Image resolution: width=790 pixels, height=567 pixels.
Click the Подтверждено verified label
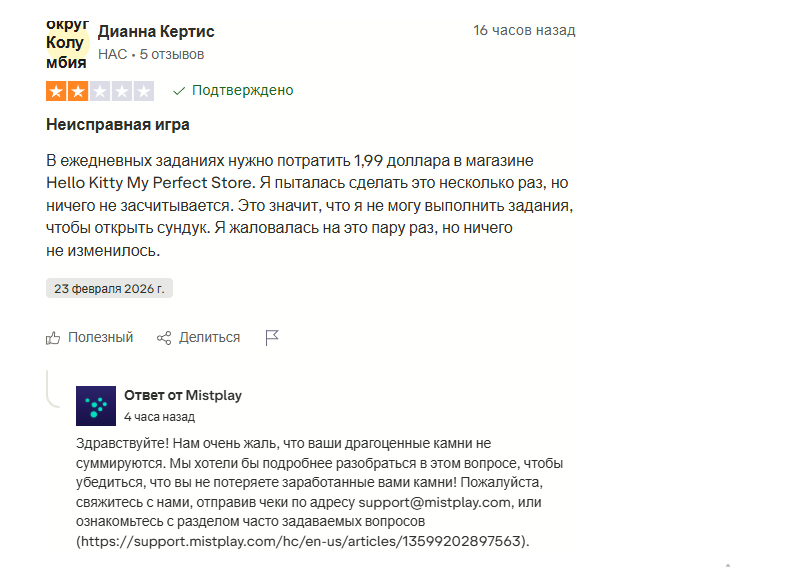(242, 91)
